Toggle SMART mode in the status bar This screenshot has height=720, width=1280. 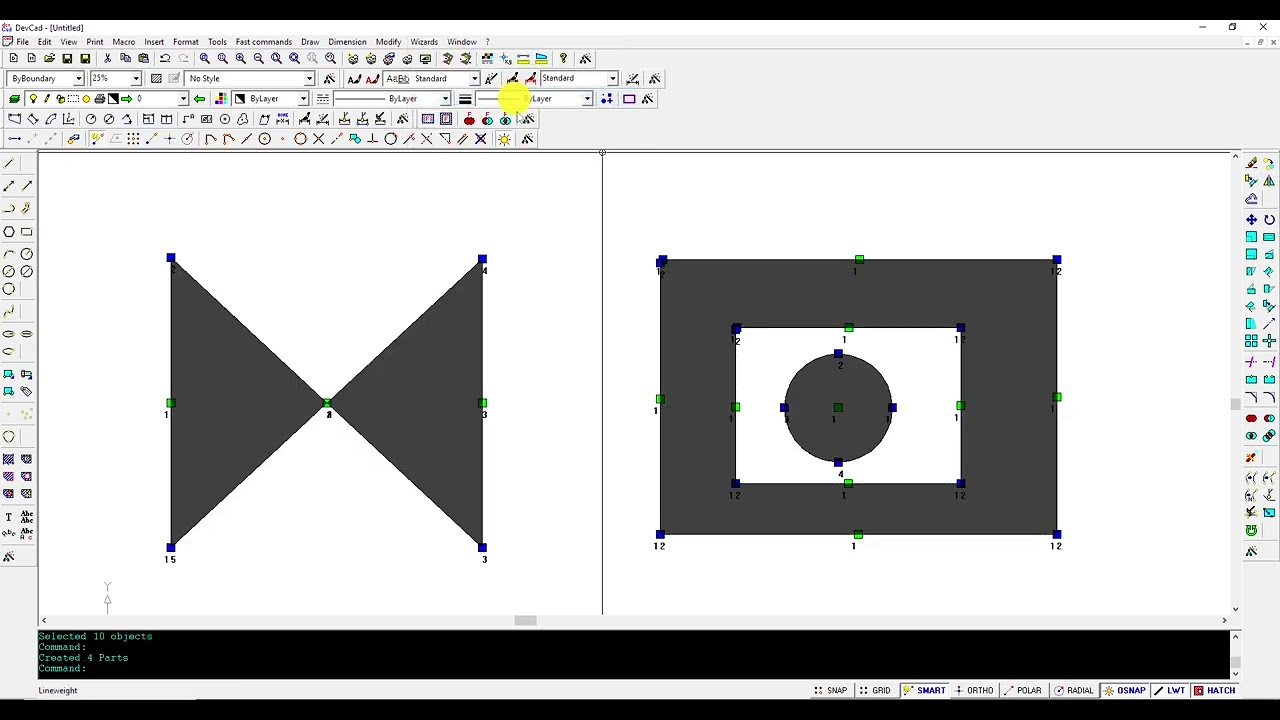924,691
